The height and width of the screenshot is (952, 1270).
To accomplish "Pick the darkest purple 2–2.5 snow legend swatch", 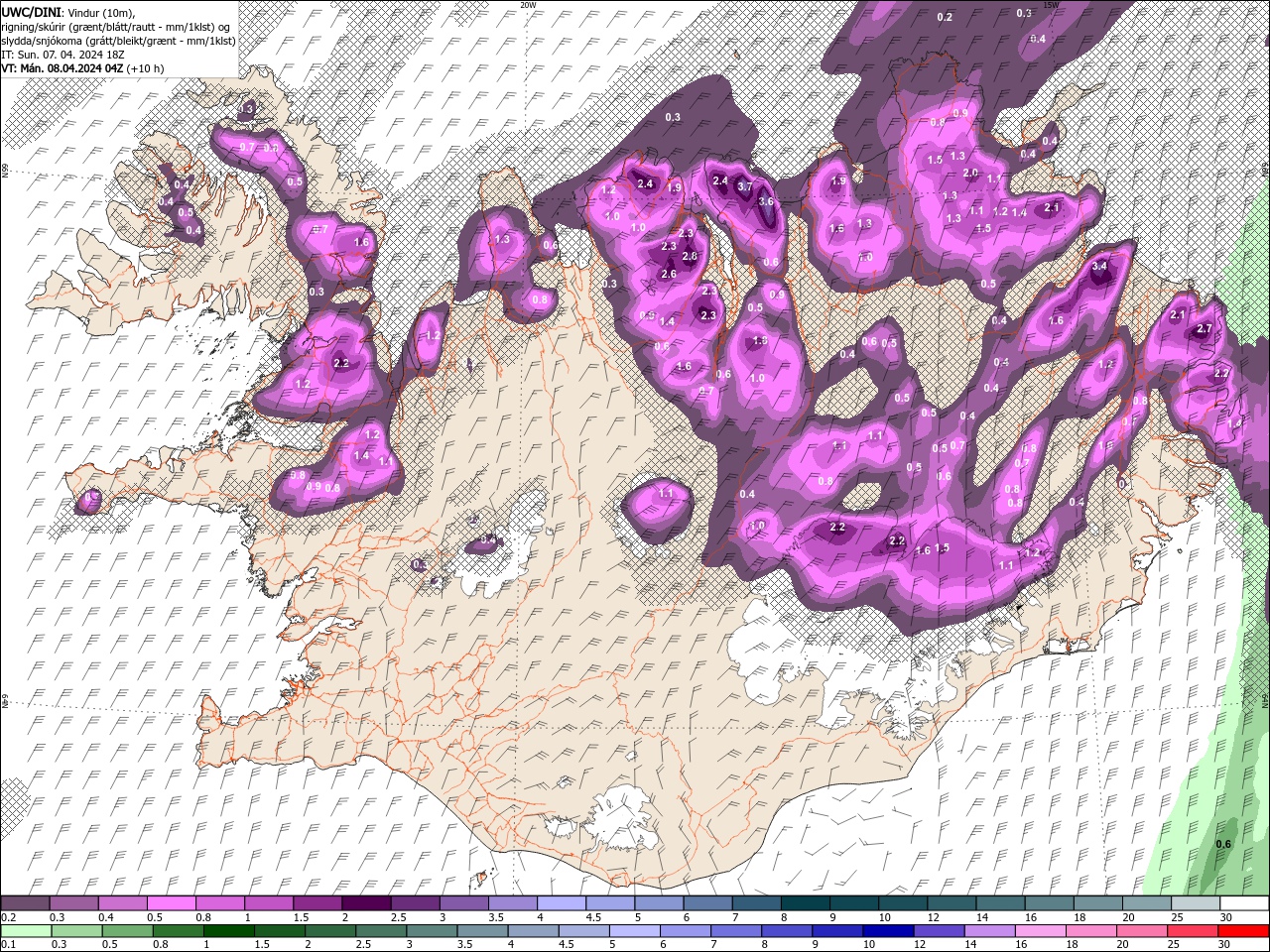I will pyautogui.click(x=365, y=903).
